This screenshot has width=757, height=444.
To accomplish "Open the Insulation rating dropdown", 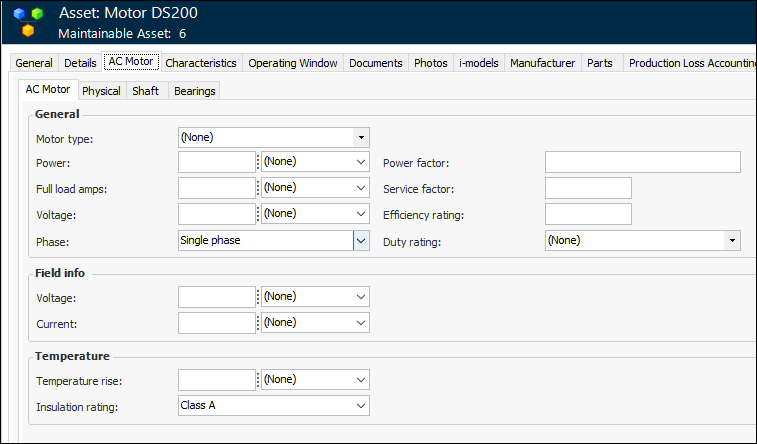I will tap(360, 406).
